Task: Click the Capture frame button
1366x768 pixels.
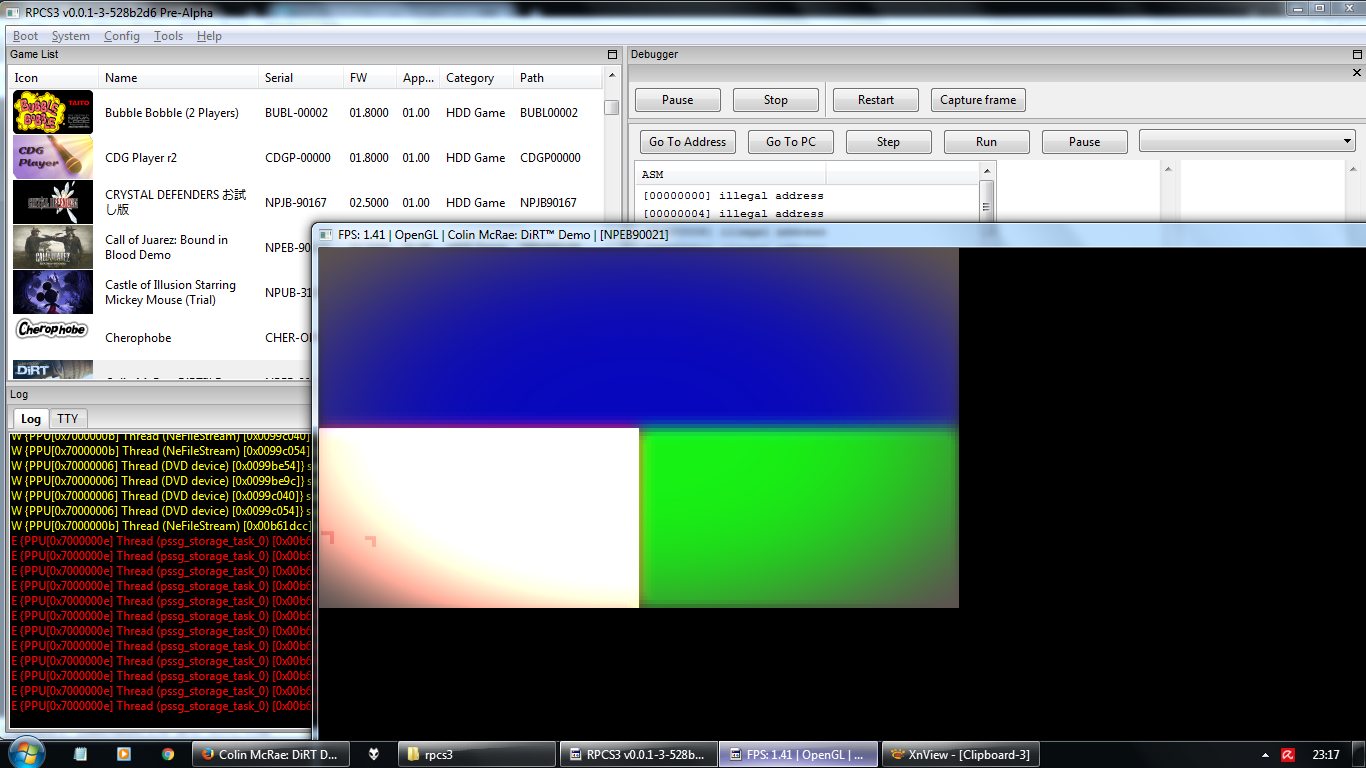Action: pos(978,100)
